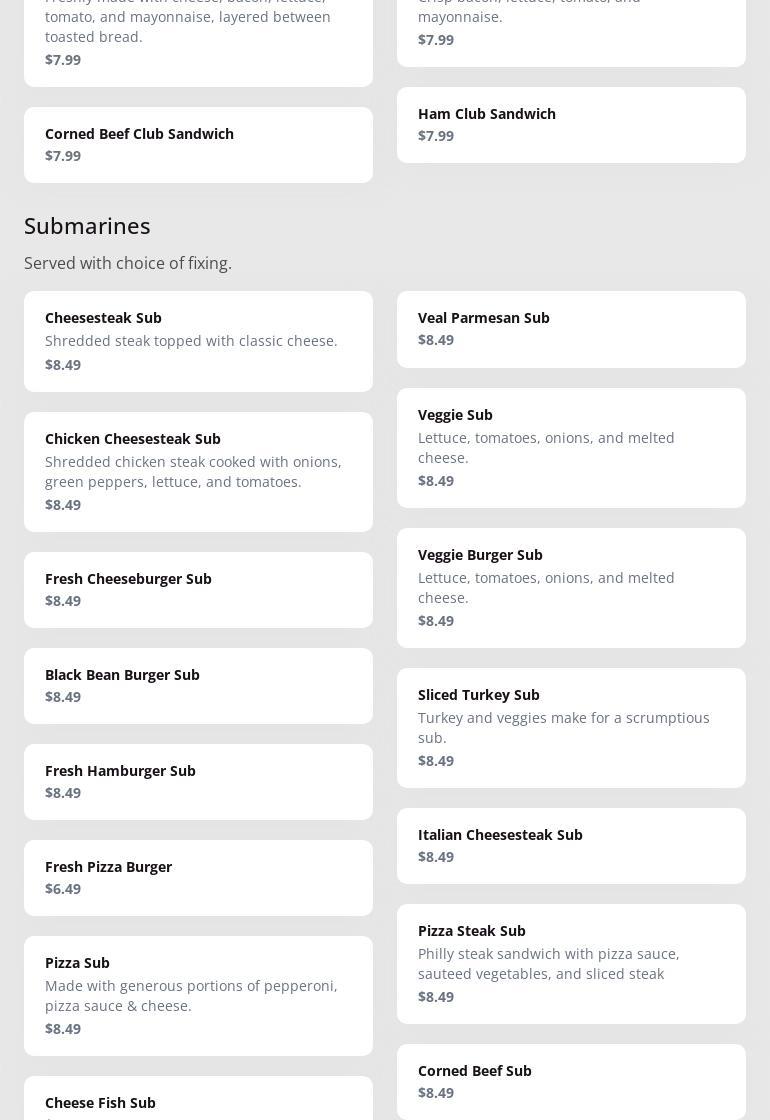The height and width of the screenshot is (1120, 770).
Task: Click the Fresh Hamburger Sub item
Action: (198, 782)
